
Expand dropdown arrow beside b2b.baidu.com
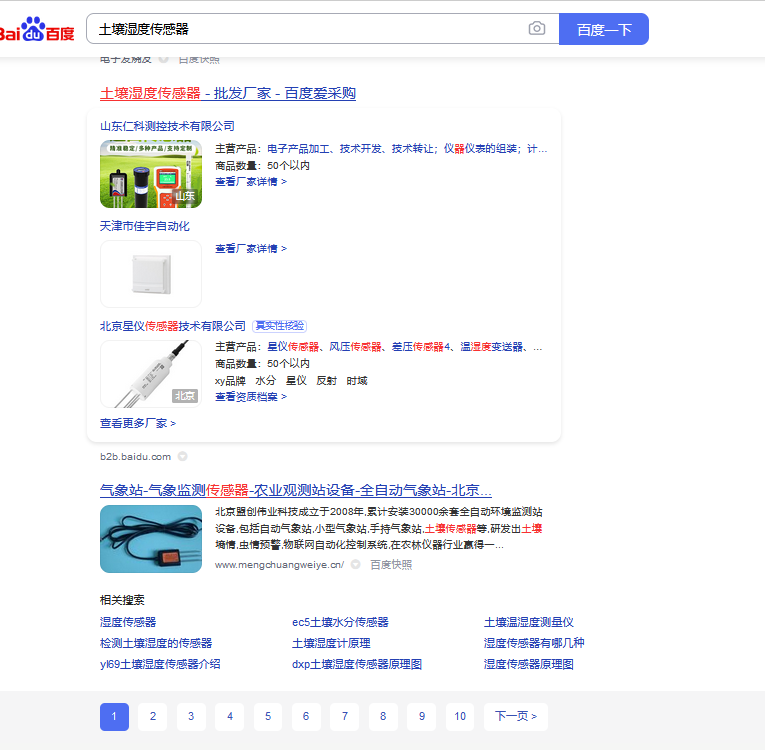click(x=182, y=456)
